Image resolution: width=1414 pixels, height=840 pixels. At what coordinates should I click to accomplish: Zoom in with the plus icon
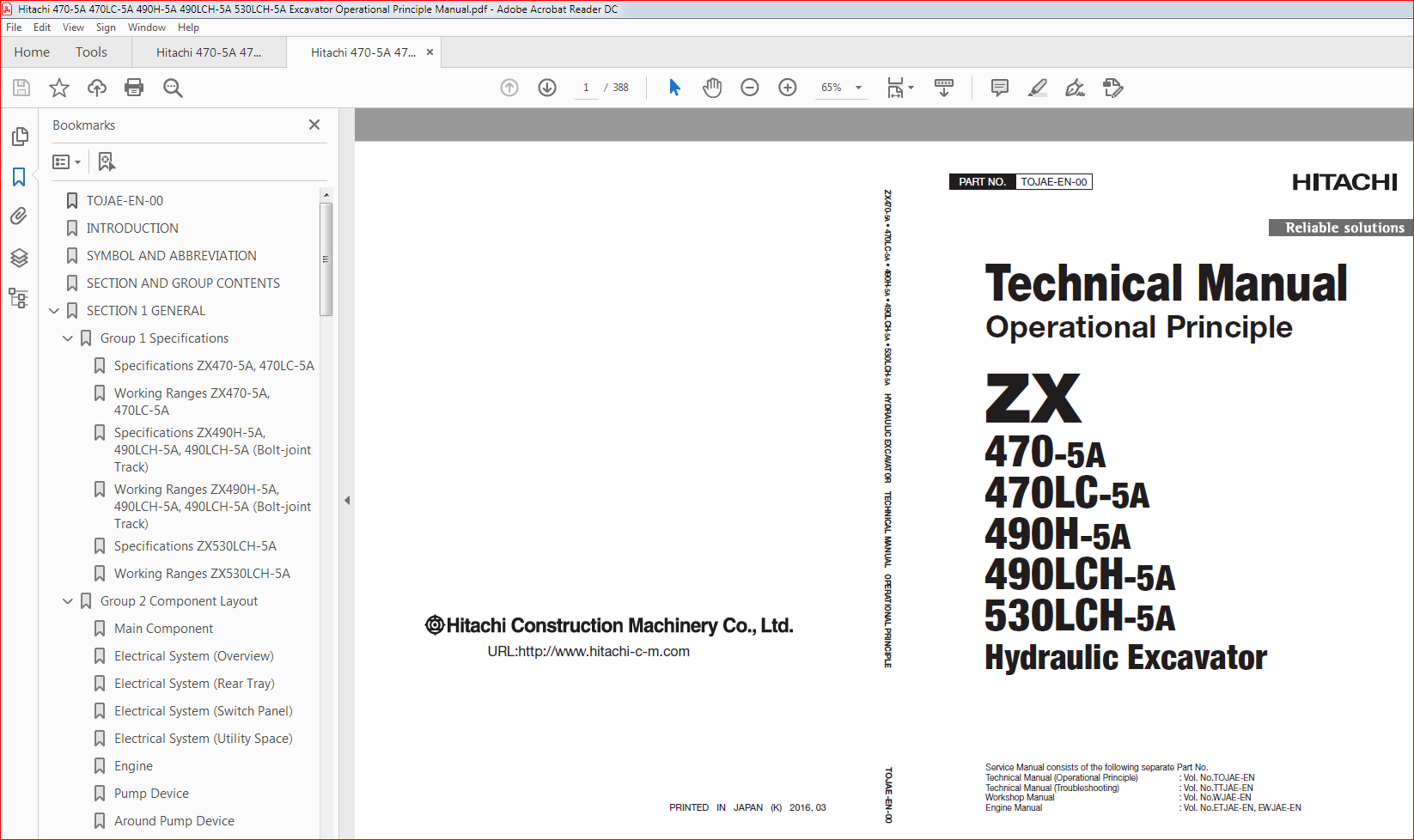click(788, 88)
